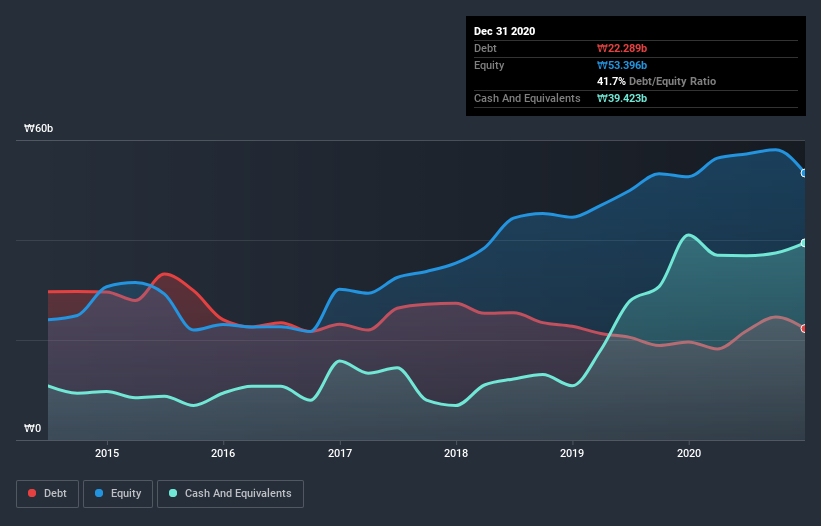Click the Equity label in tooltip

[489, 65]
